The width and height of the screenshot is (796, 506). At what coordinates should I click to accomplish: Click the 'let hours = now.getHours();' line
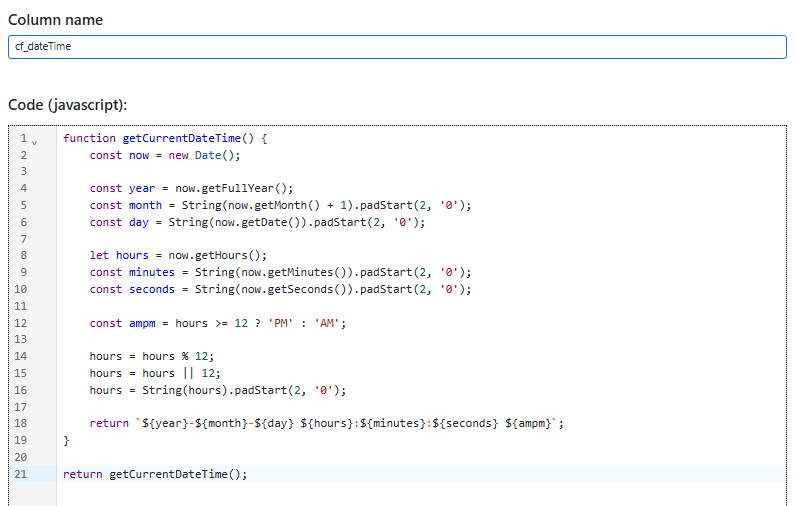coord(178,255)
